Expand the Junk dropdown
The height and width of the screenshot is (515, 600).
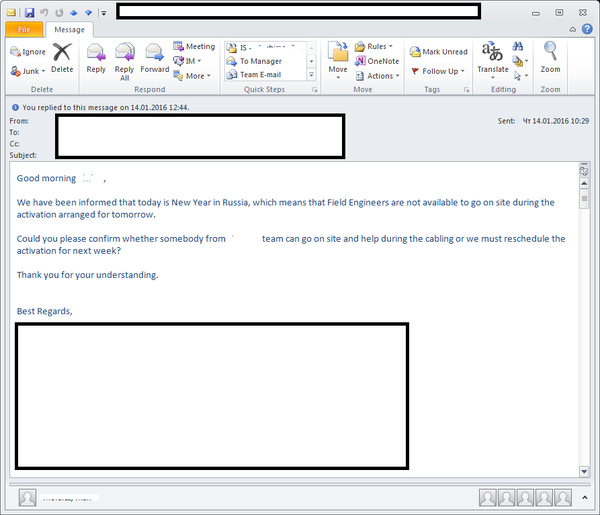tap(28, 71)
